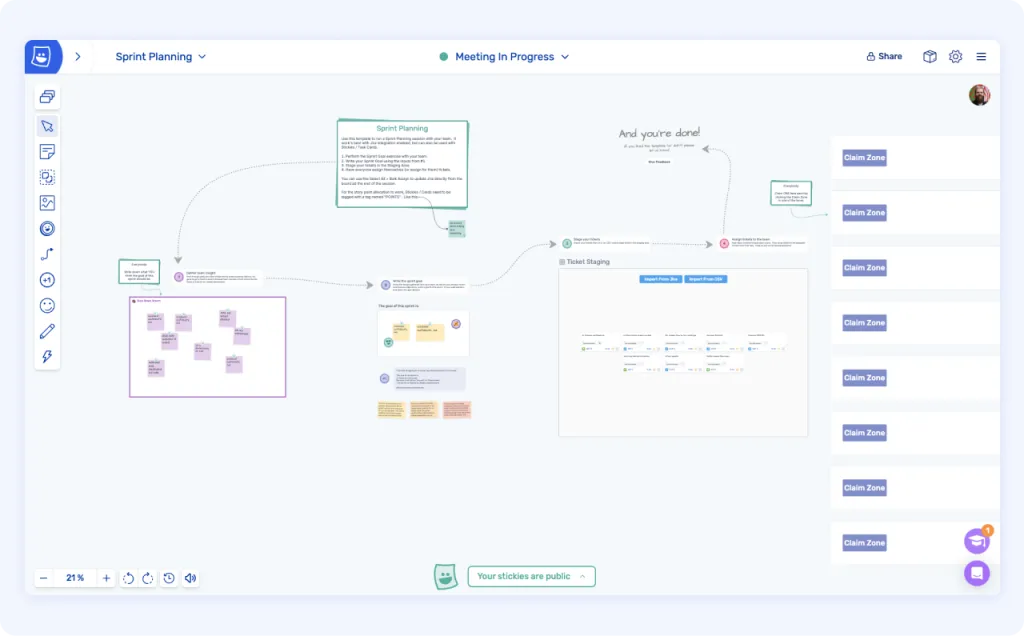Activate the +1 voting tool
Screen dimensions: 1024x636
(47, 280)
